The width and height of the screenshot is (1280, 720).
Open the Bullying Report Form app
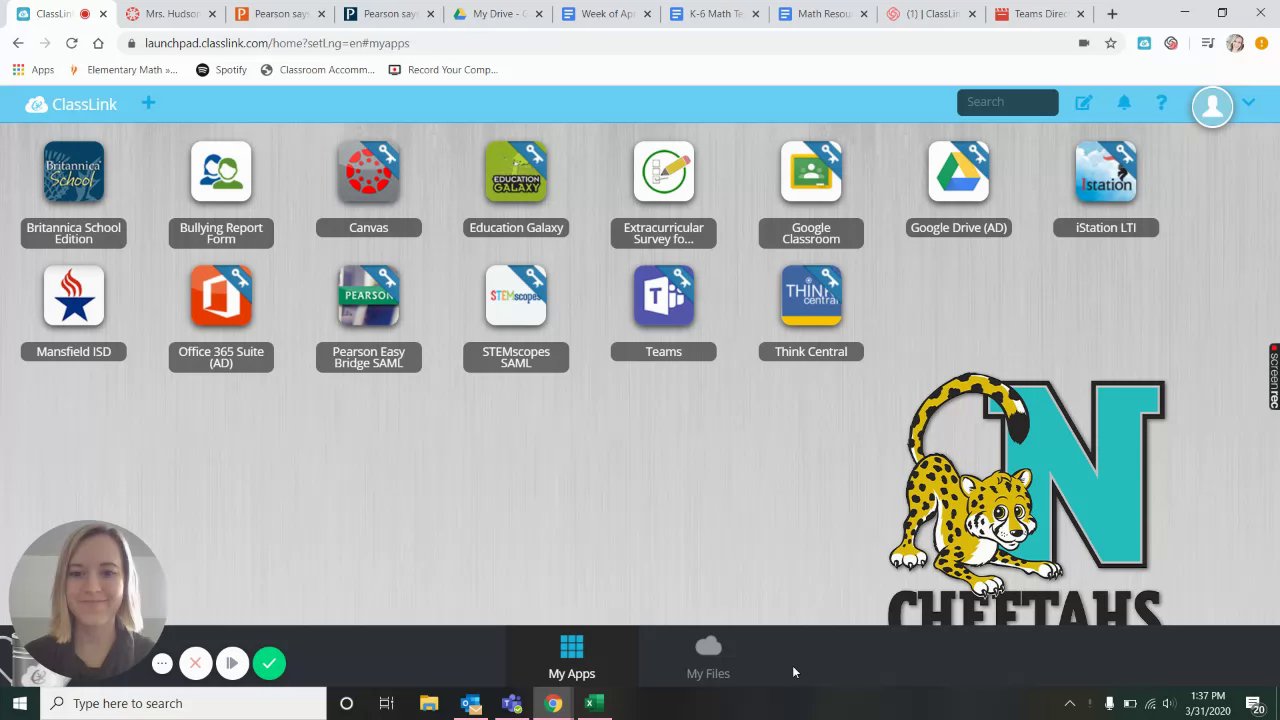(x=221, y=172)
